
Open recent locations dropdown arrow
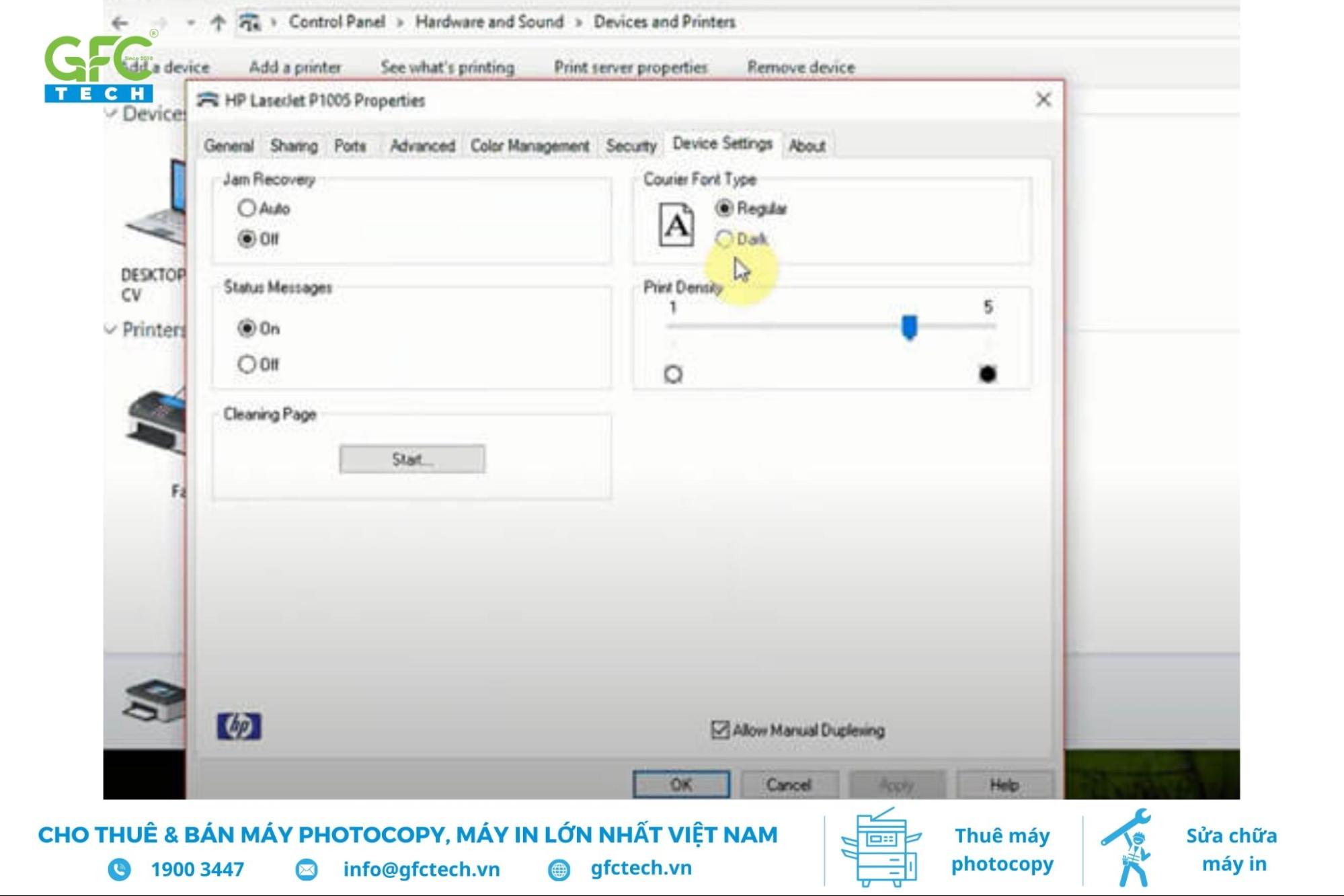[x=191, y=23]
